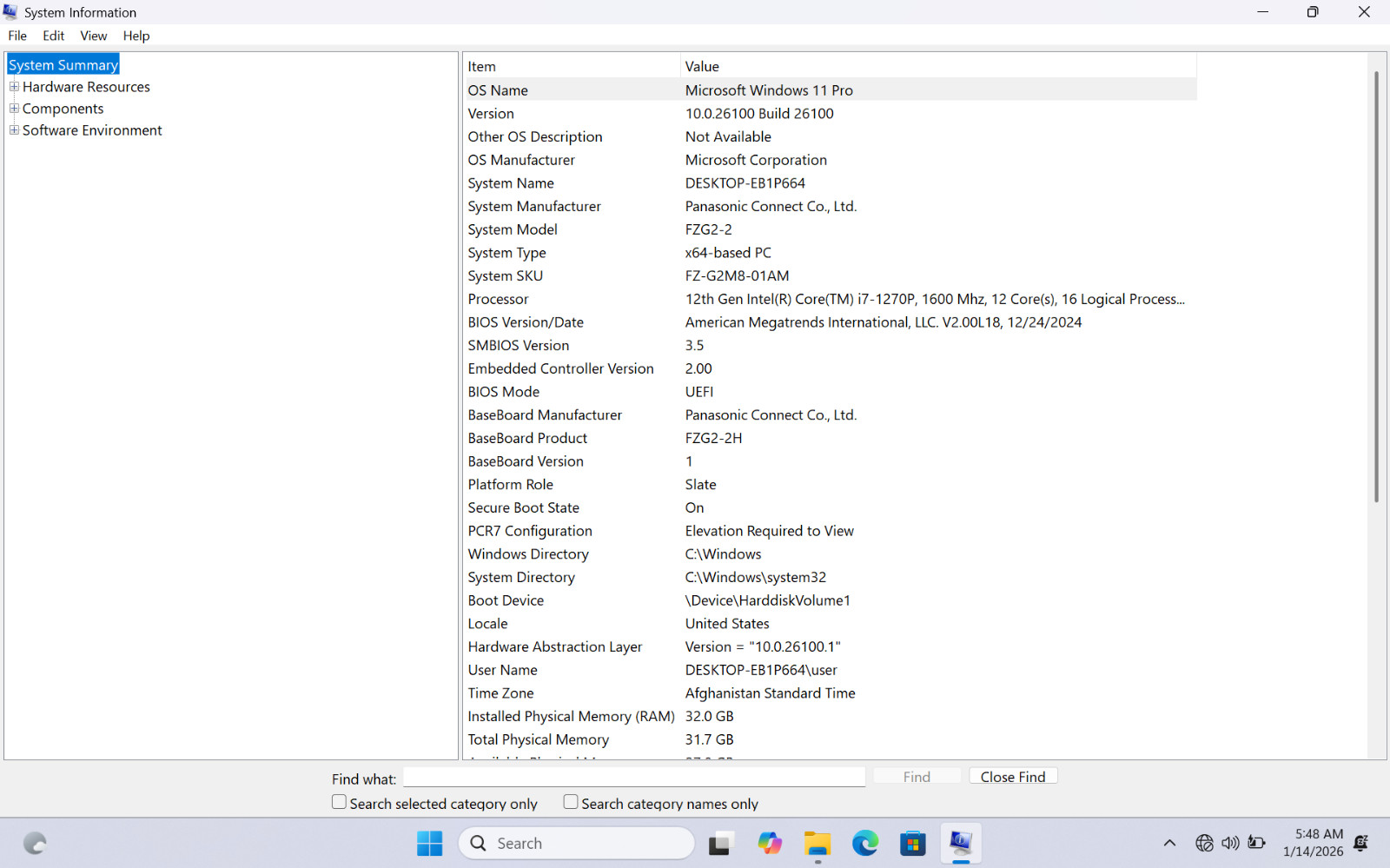Select the Secure Boot State row
Viewport: 1390px width, 868px height.
pos(831,508)
